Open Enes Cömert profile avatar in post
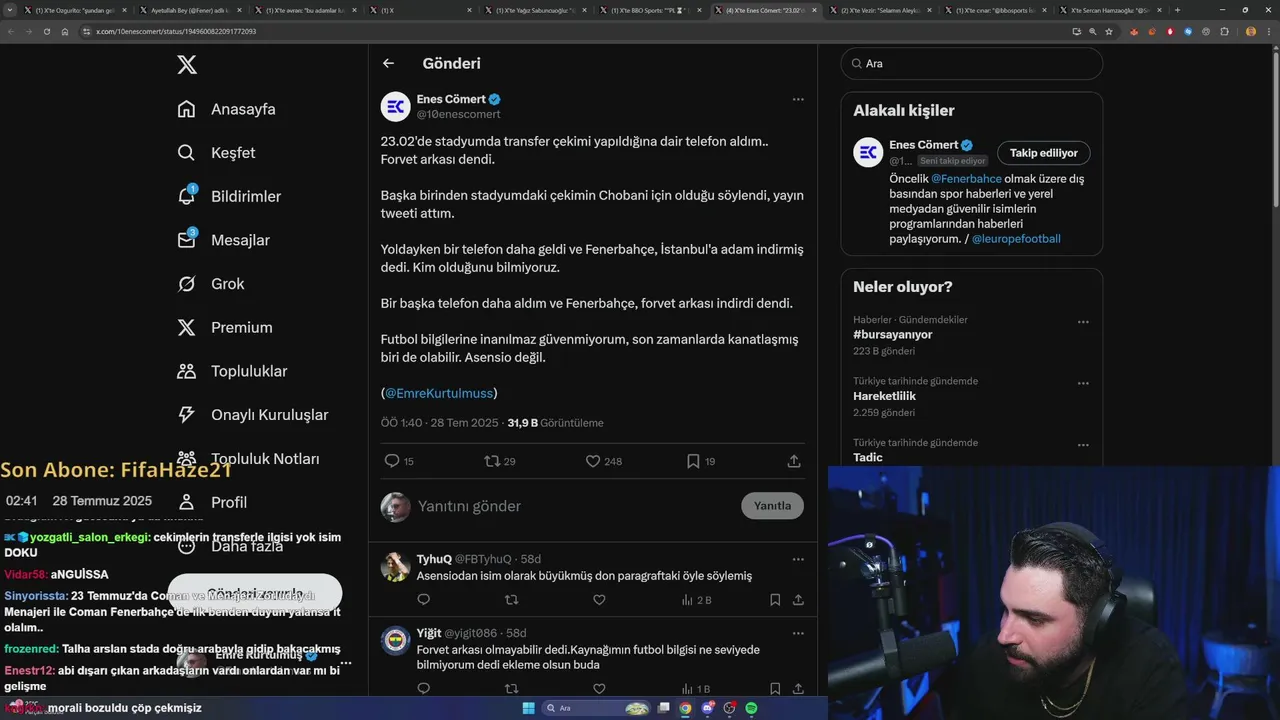This screenshot has width=1280, height=720. (396, 106)
